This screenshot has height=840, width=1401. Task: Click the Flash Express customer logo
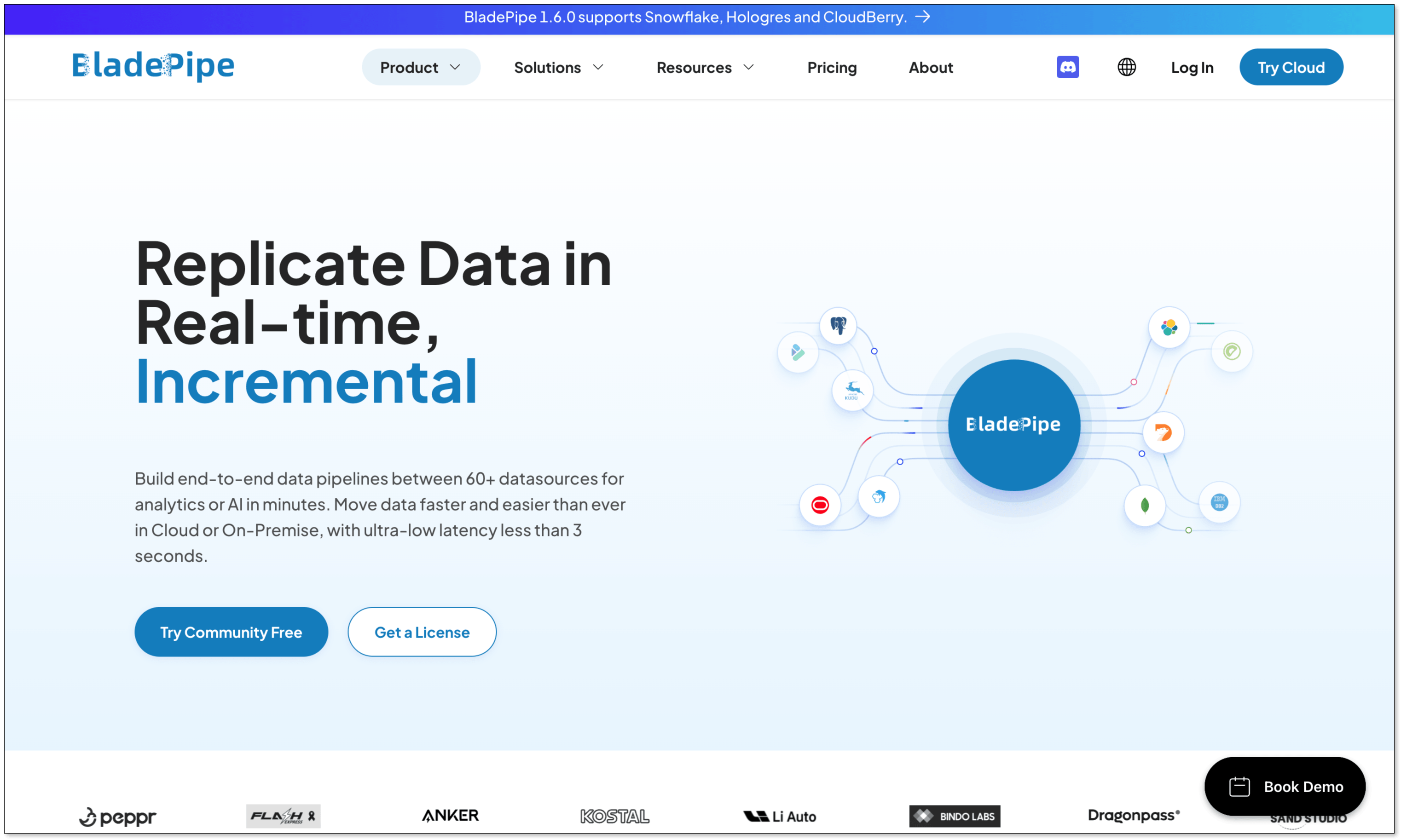pos(283,816)
